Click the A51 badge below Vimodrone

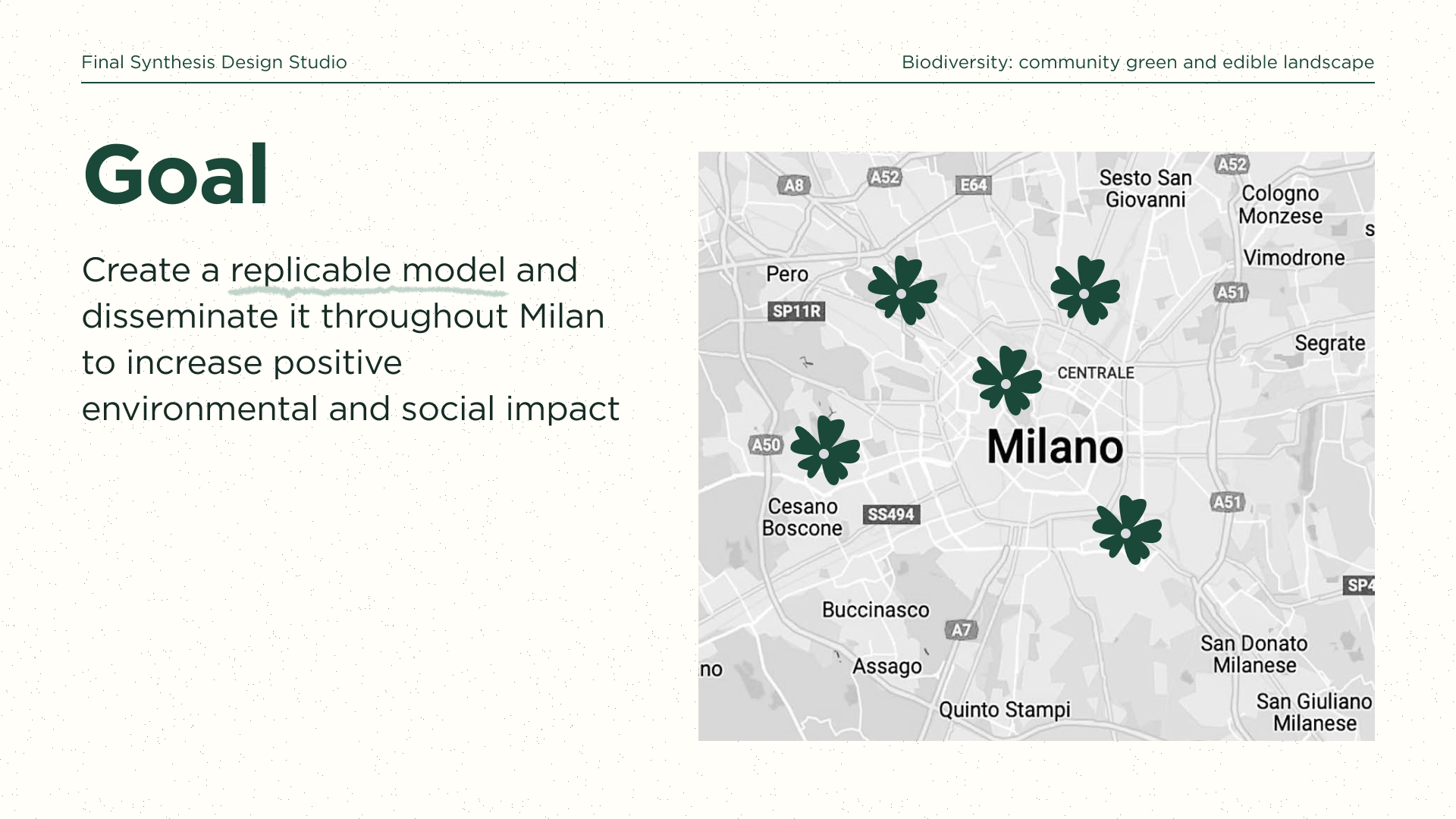(1230, 293)
